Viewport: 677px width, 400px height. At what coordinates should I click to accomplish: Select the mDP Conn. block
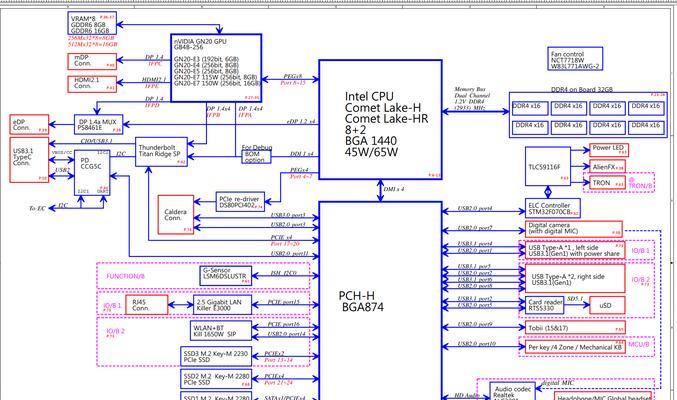(x=92, y=61)
